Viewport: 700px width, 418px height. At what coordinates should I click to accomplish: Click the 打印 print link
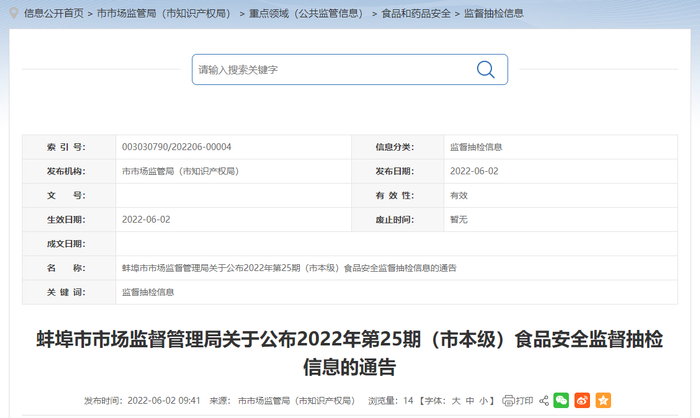[525, 401]
